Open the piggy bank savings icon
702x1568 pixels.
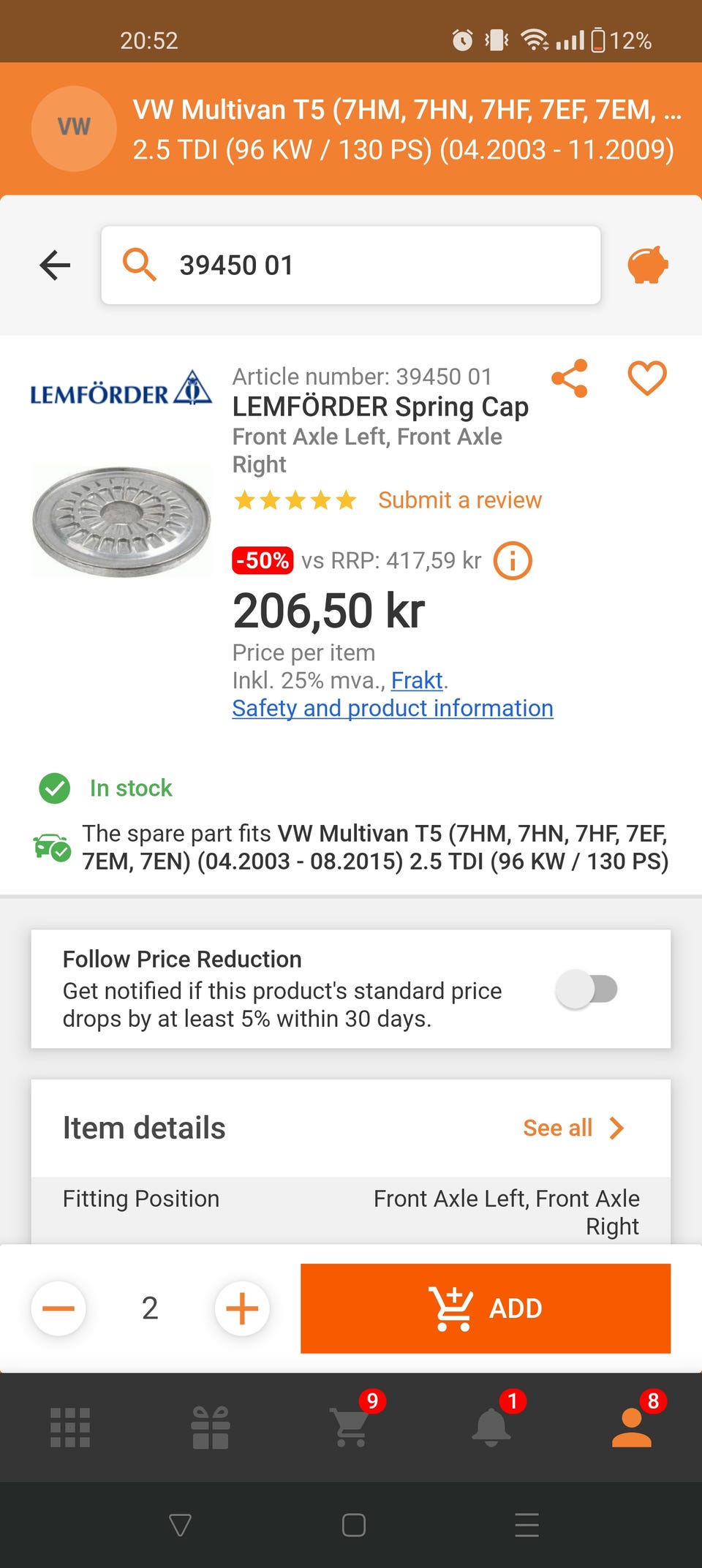(647, 265)
